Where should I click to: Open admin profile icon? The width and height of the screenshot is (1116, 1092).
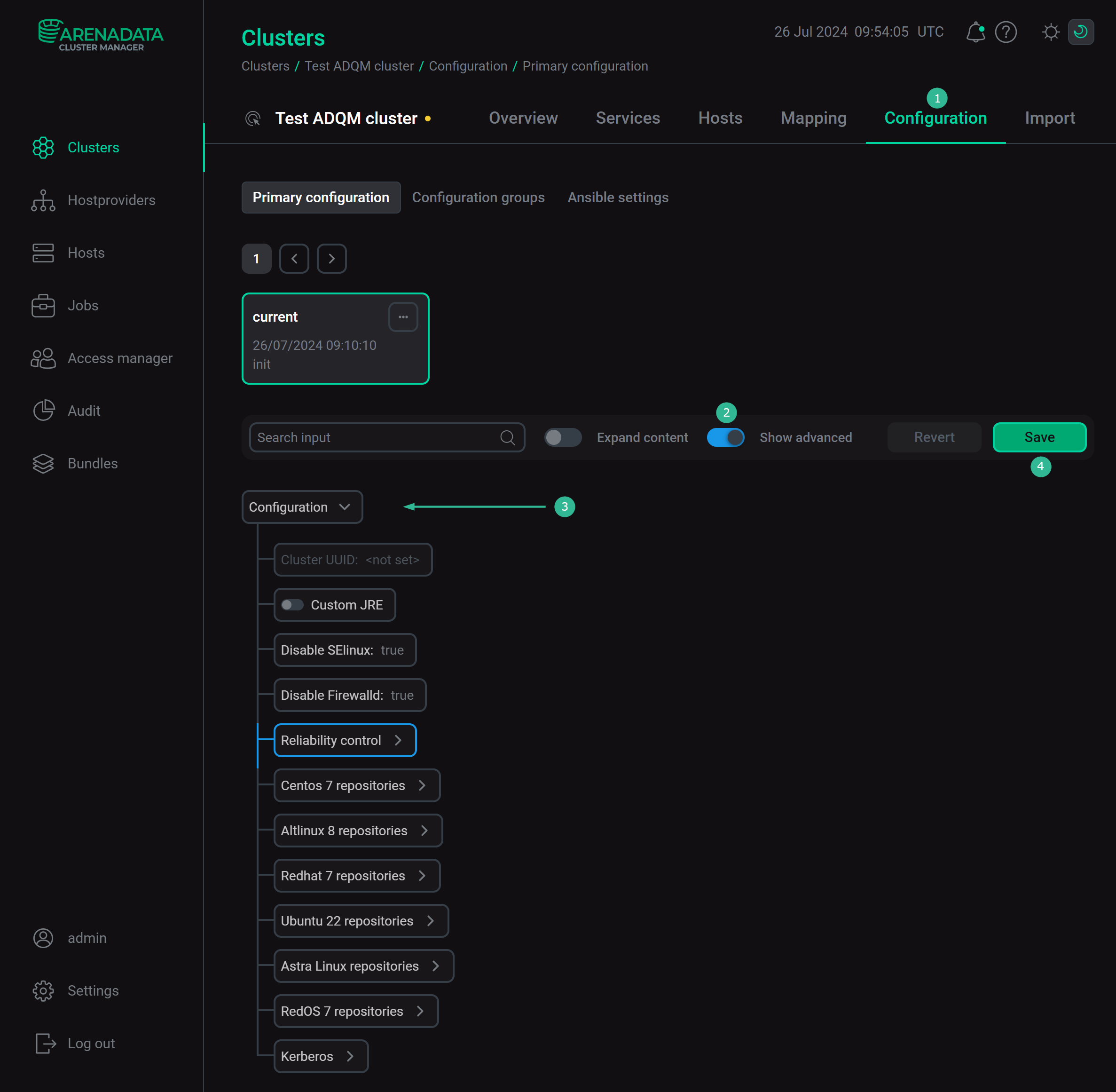43,938
